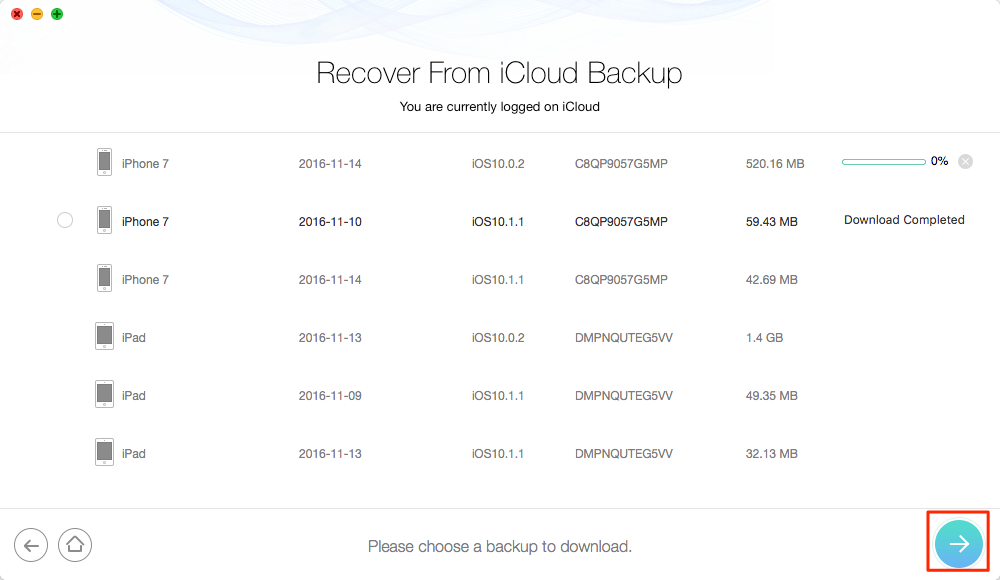Click date 2016-11-10 in the iPhone 7 row
Viewport: 1000px width, 580px height.
(x=330, y=222)
